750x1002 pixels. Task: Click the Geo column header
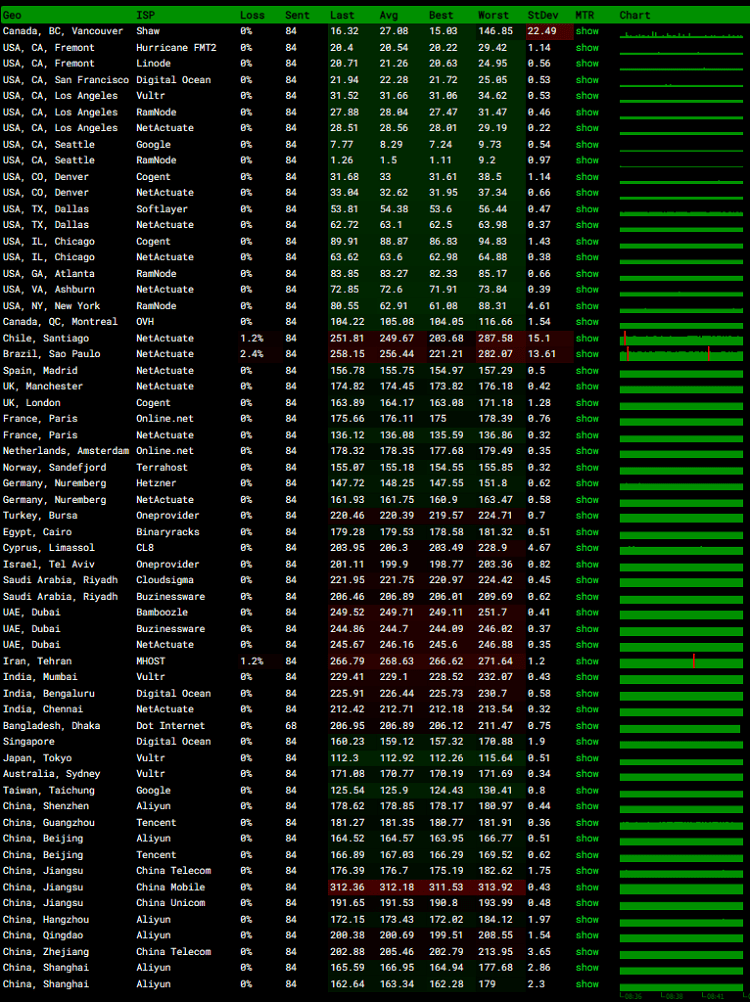(x=12, y=15)
